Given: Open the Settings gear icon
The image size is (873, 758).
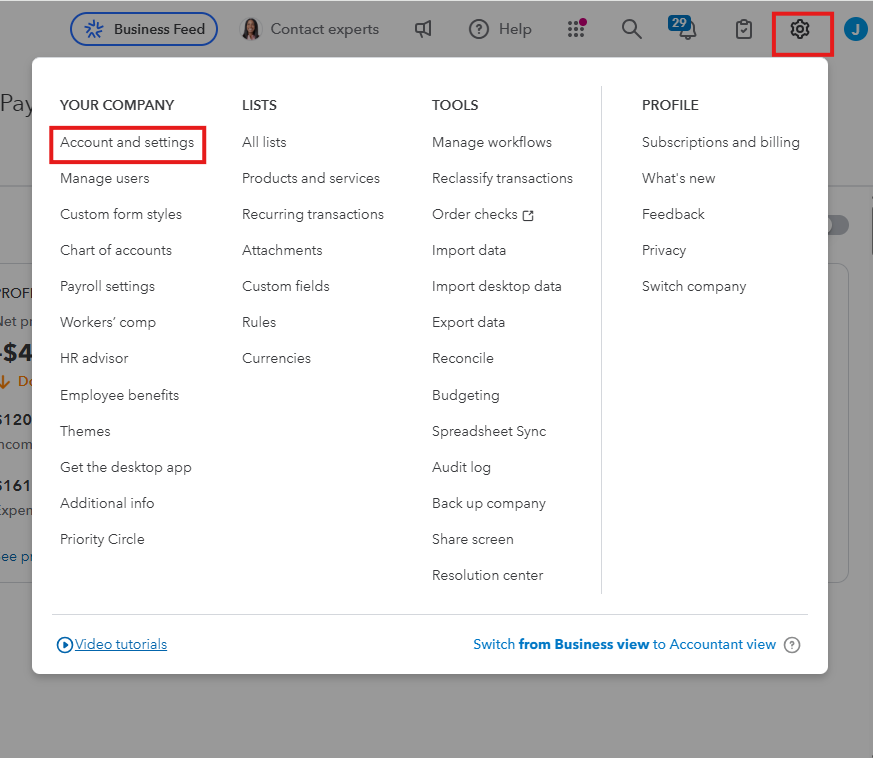Looking at the screenshot, I should [x=800, y=29].
